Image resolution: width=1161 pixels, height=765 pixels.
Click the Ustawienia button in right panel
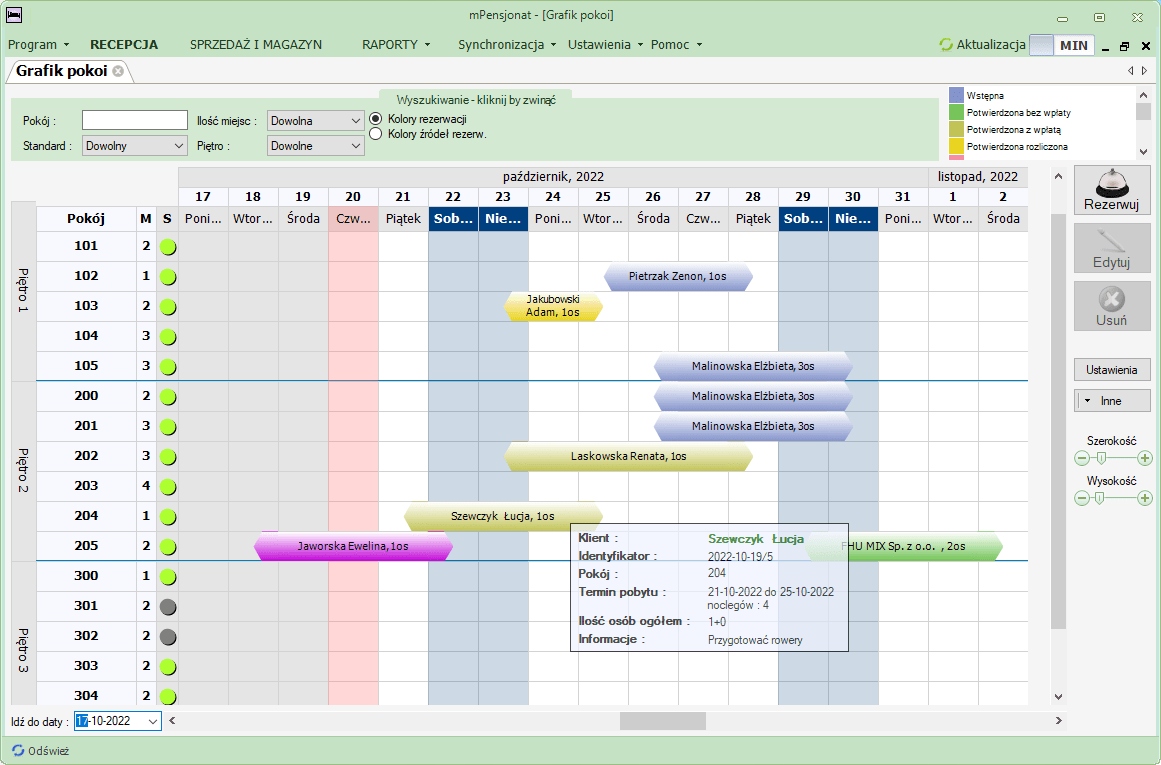(x=1112, y=370)
